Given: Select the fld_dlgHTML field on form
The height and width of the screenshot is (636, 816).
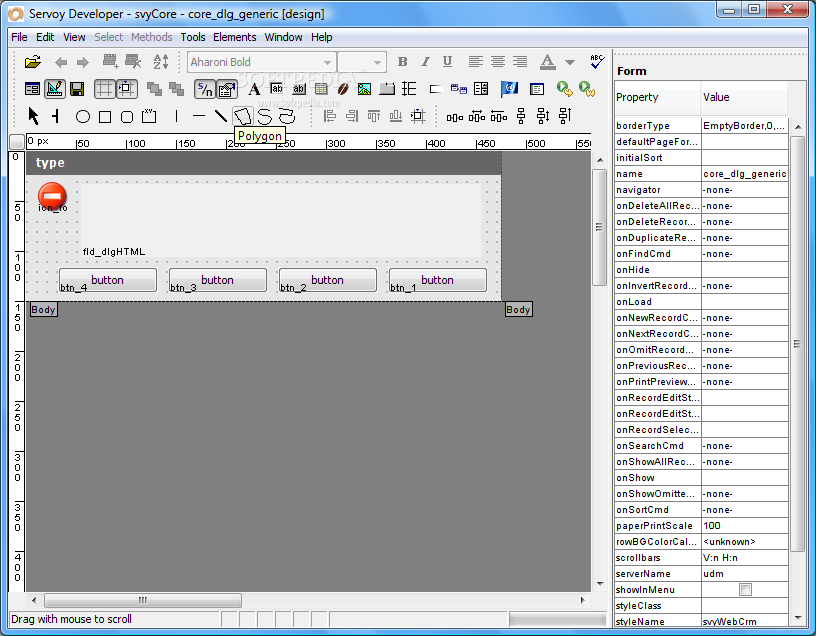Looking at the screenshot, I should [281, 219].
